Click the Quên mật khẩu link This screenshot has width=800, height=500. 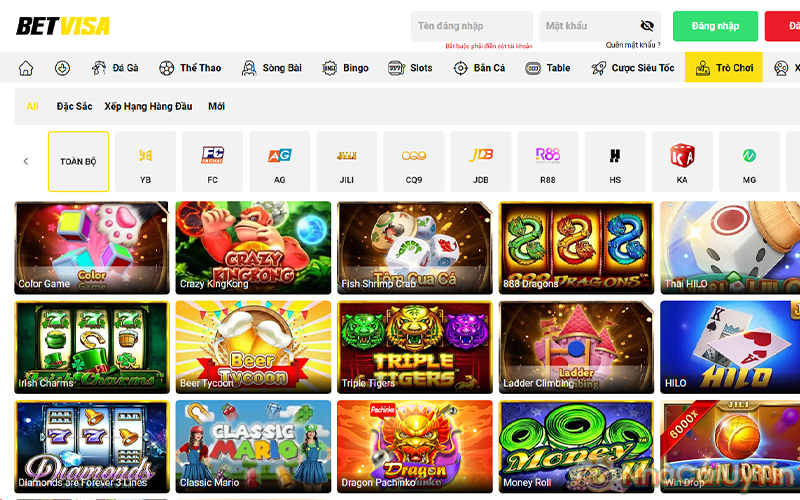[x=633, y=45]
